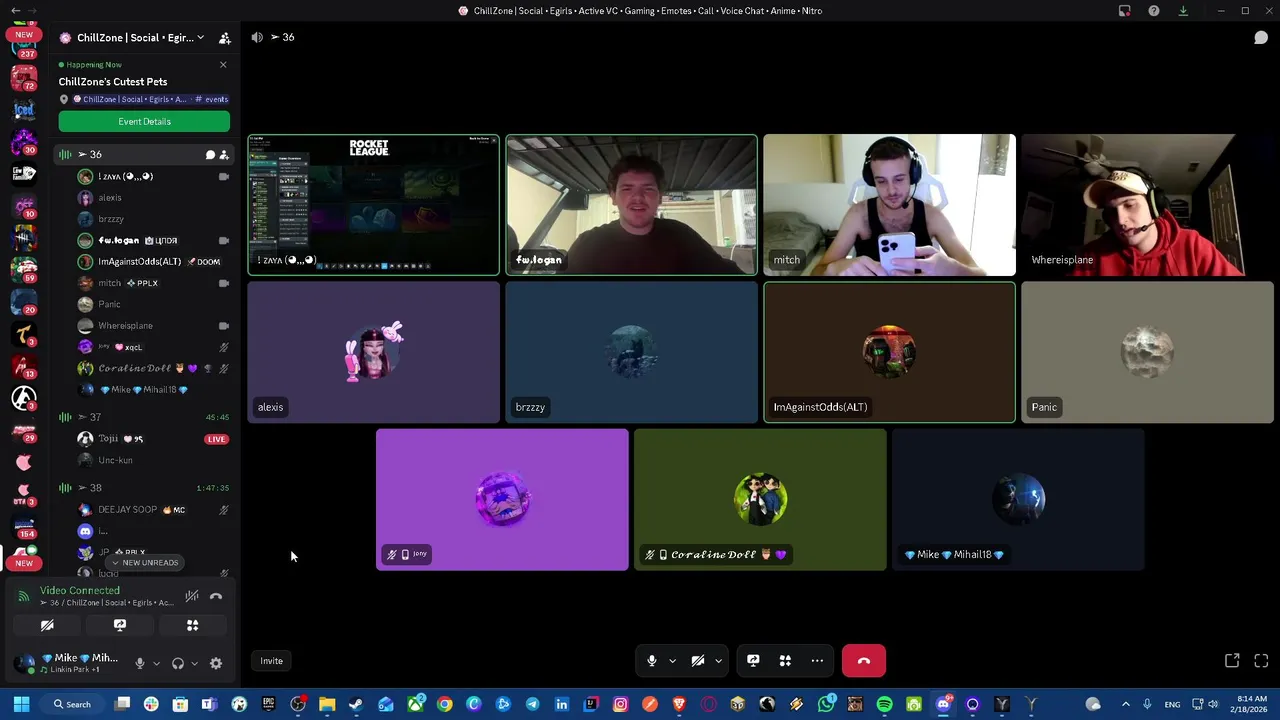This screenshot has width=1280, height=720.
Task: Select Coraline Doll participant tile
Action: click(760, 500)
